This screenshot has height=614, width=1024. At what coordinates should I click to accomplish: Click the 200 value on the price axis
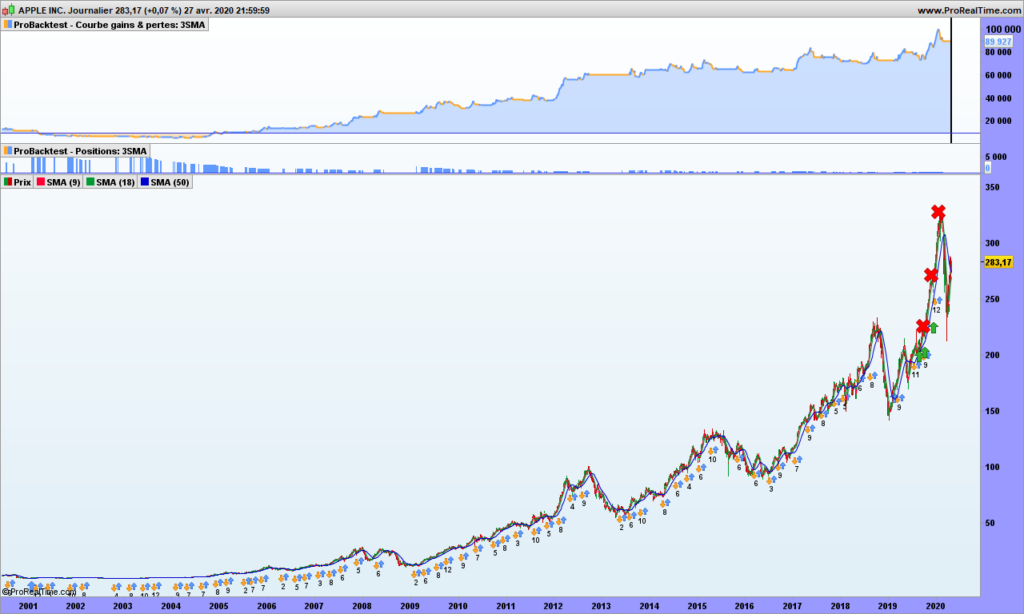(992, 355)
